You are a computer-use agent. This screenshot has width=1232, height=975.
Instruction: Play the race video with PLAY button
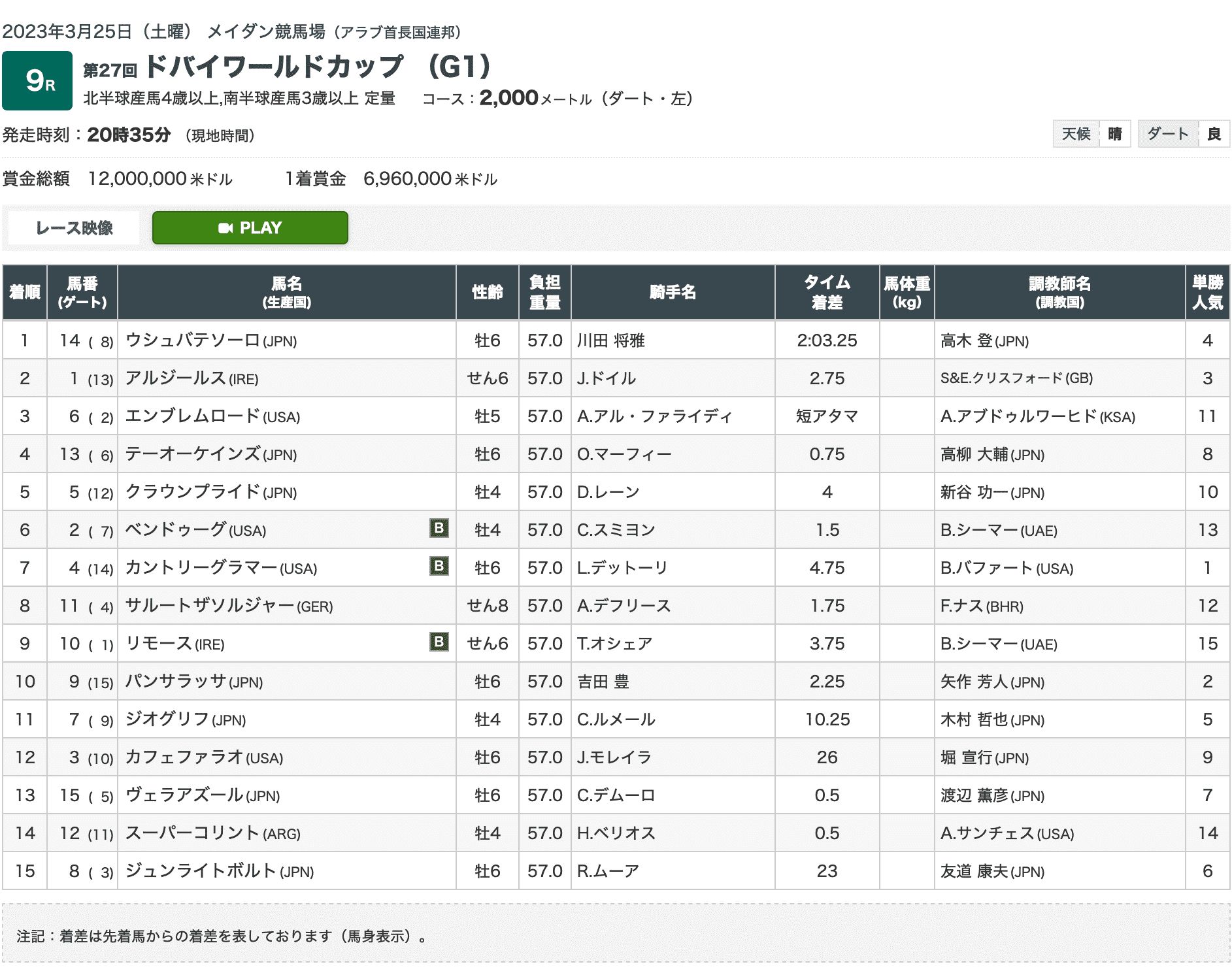coord(250,227)
